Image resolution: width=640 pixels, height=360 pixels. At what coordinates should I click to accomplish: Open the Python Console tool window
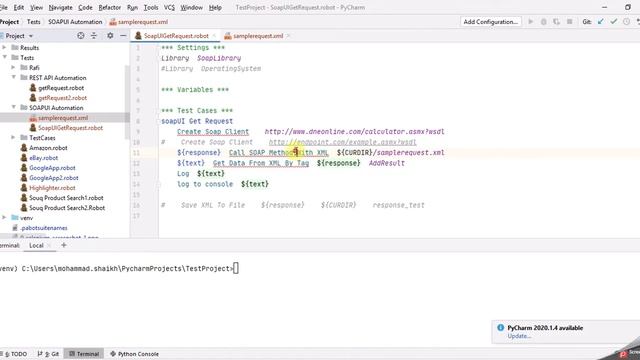tap(134, 354)
